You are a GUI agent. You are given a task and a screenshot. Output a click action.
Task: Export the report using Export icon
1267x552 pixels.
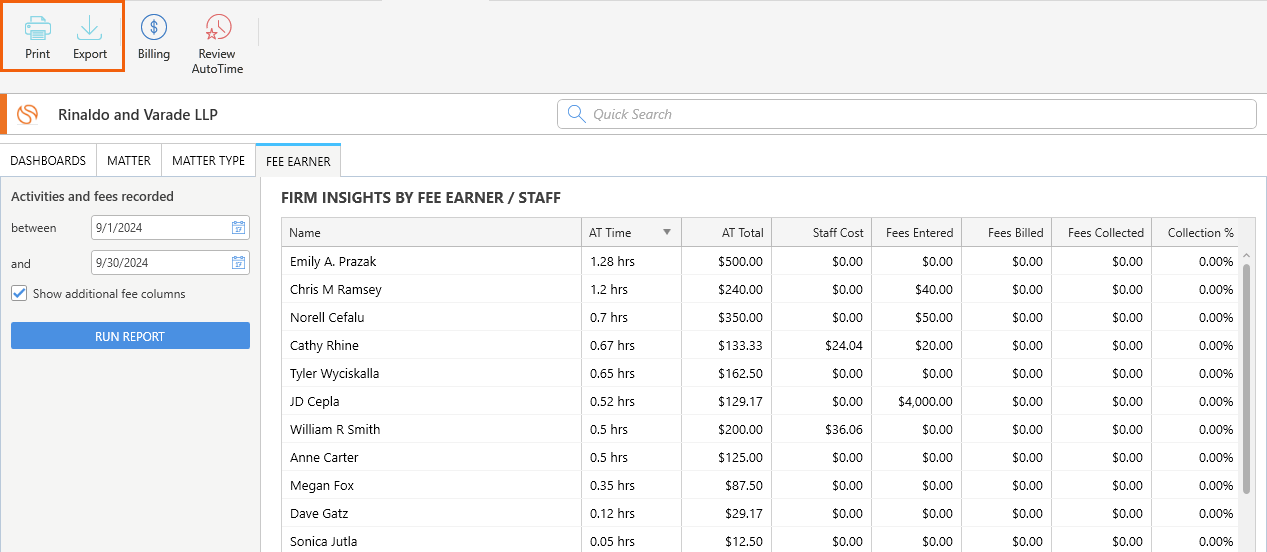(x=90, y=27)
